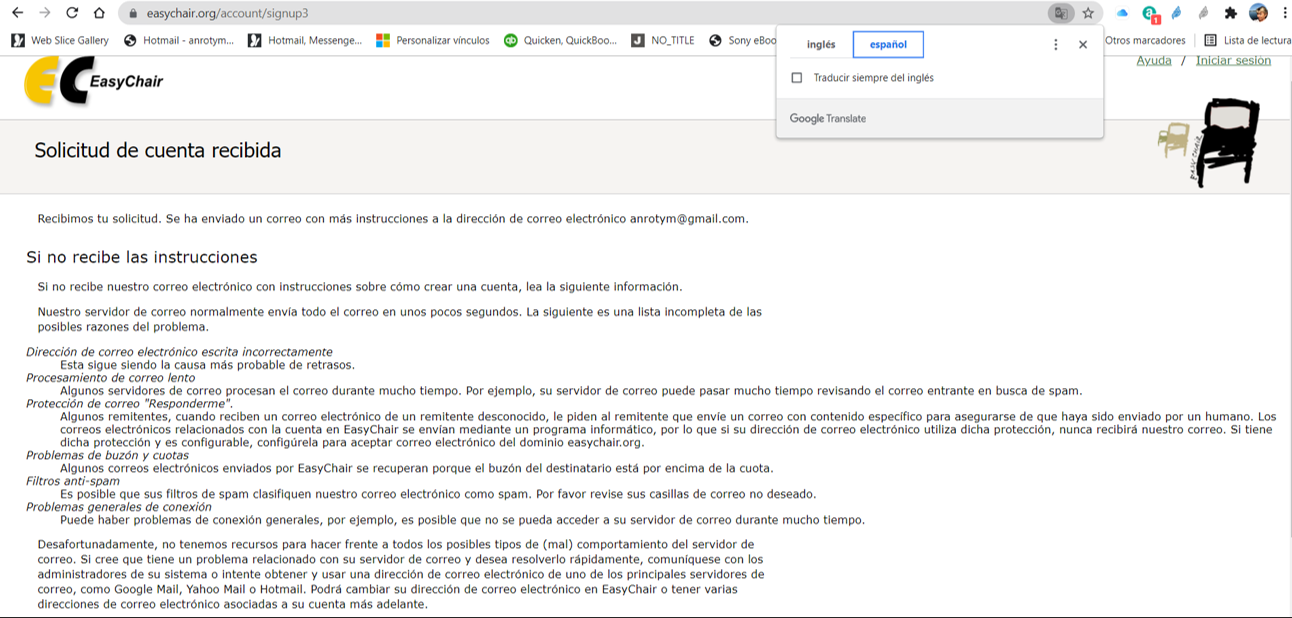The height and width of the screenshot is (618, 1292).
Task: Open the Chrome profile avatar
Action: [x=1258, y=13]
